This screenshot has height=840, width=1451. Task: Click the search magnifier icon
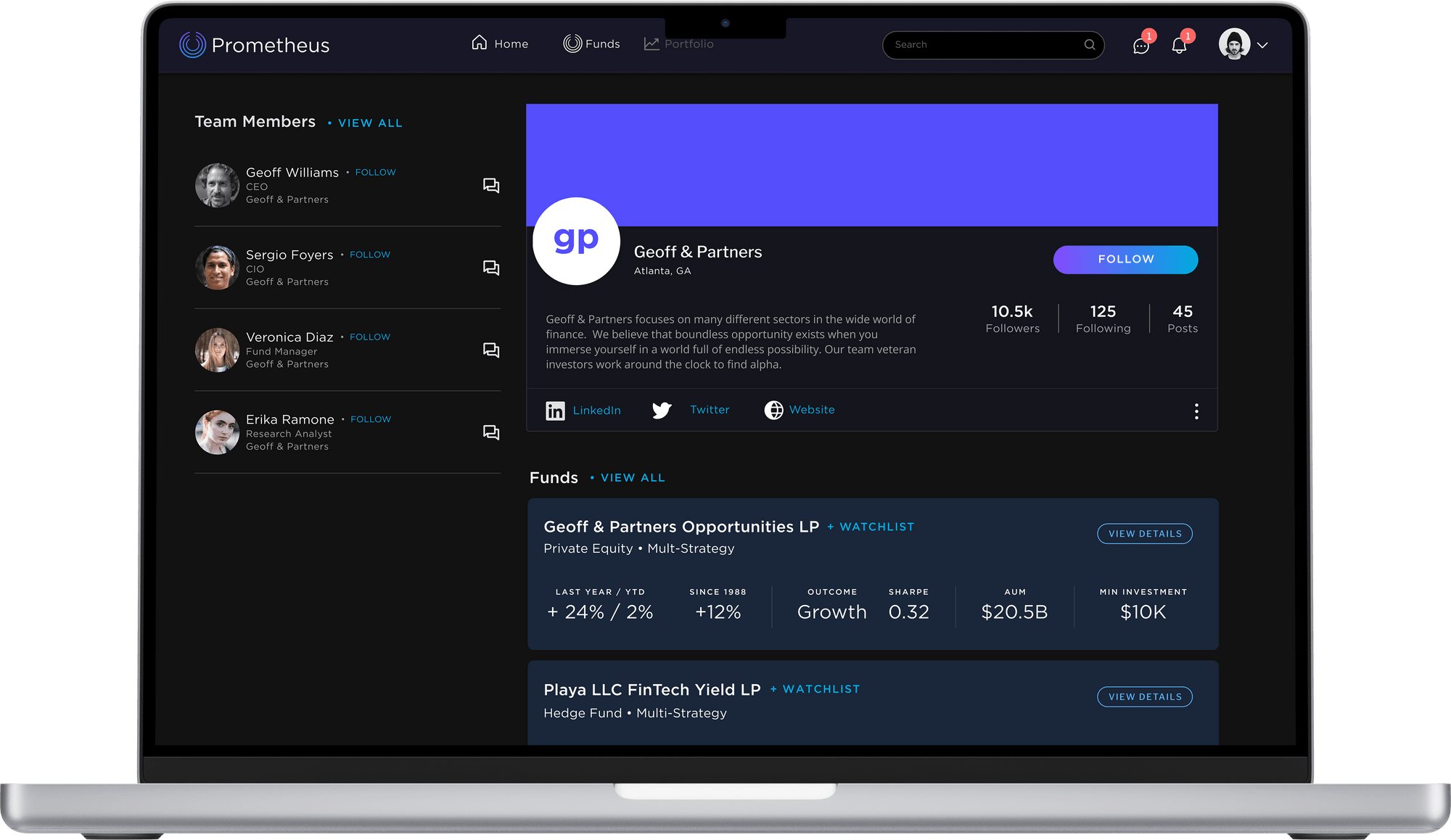point(1090,44)
